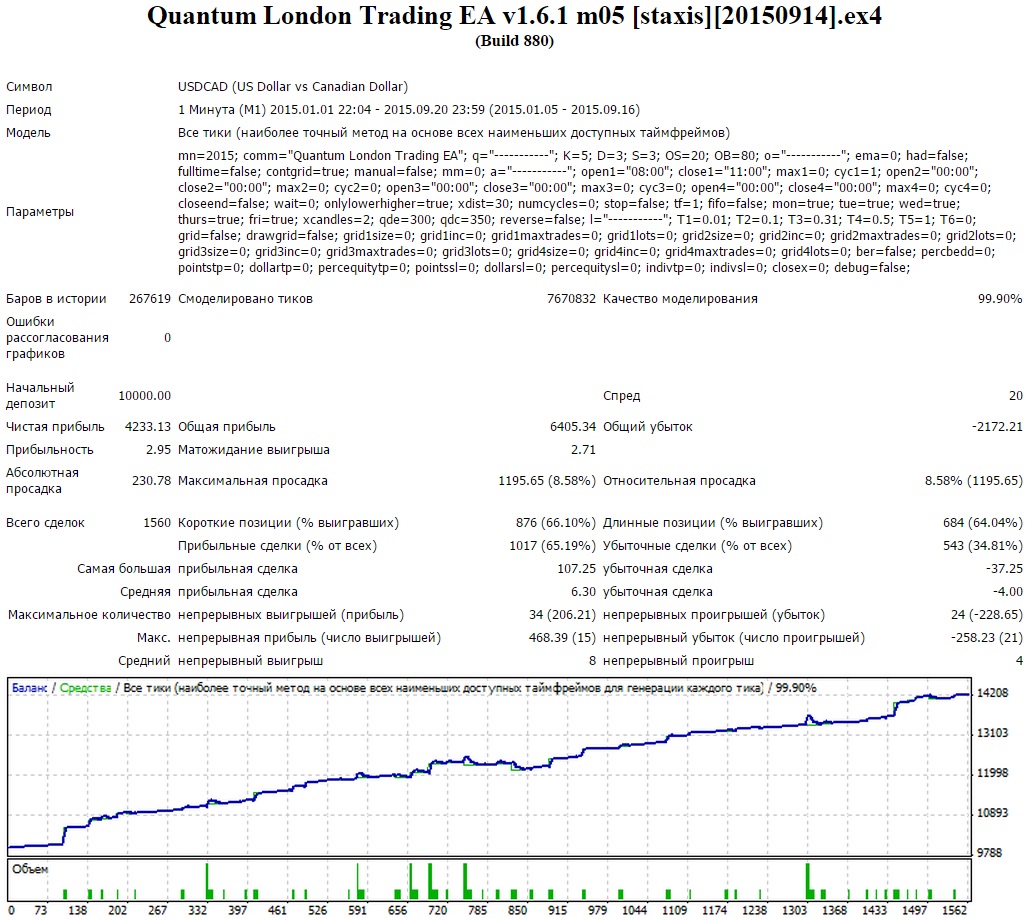Screen dimensions: 1033x921
Task: Click the short positions value '876 (66.10%)'
Action: (555, 522)
